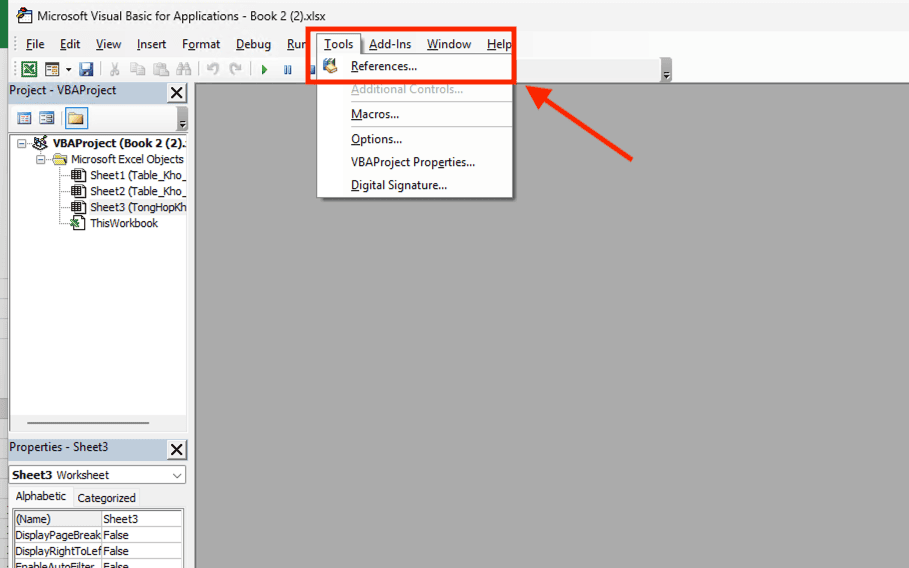Open the File menu
The width and height of the screenshot is (909, 568).
tap(35, 44)
